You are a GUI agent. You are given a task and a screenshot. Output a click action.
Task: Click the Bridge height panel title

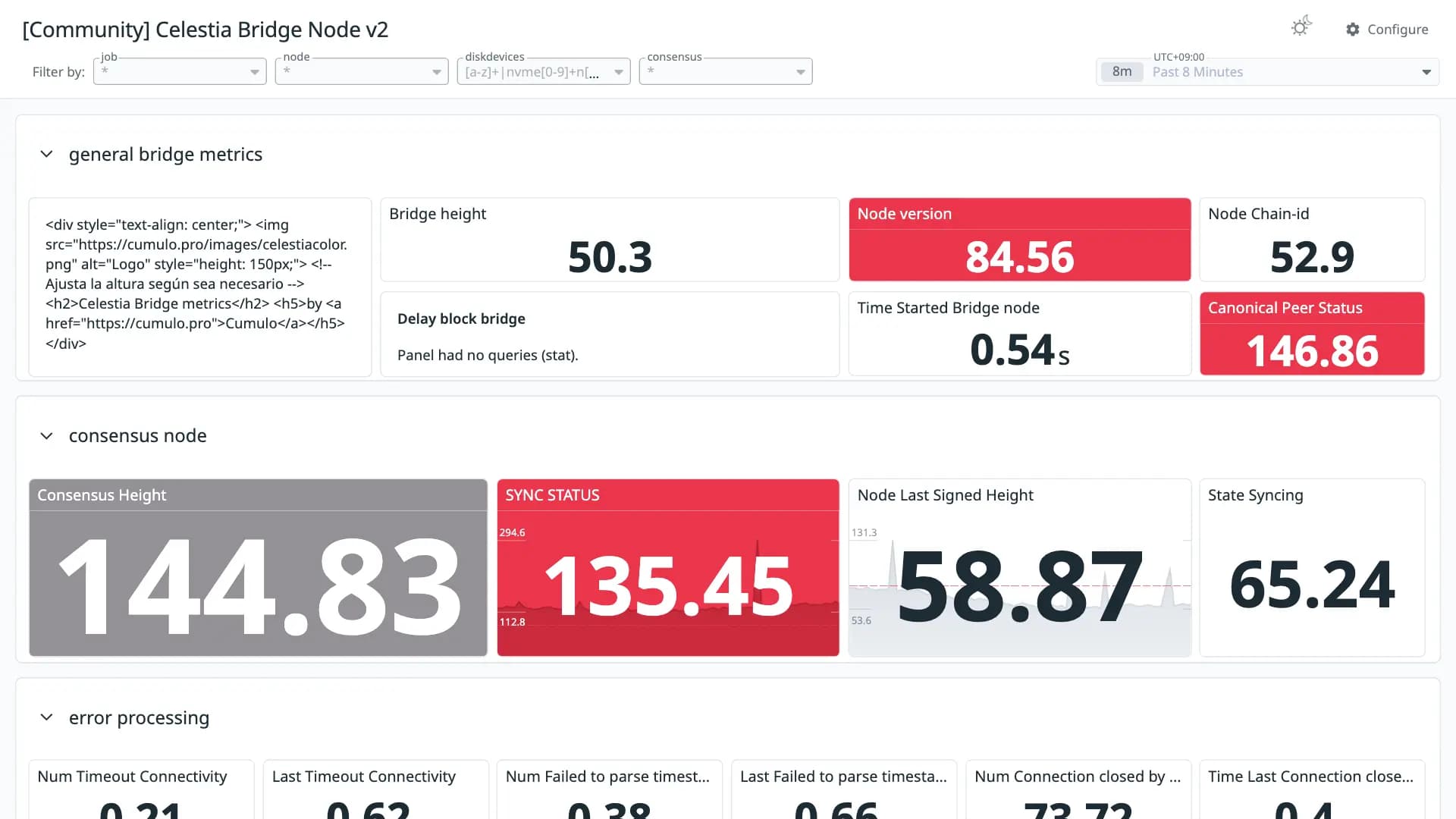point(438,214)
